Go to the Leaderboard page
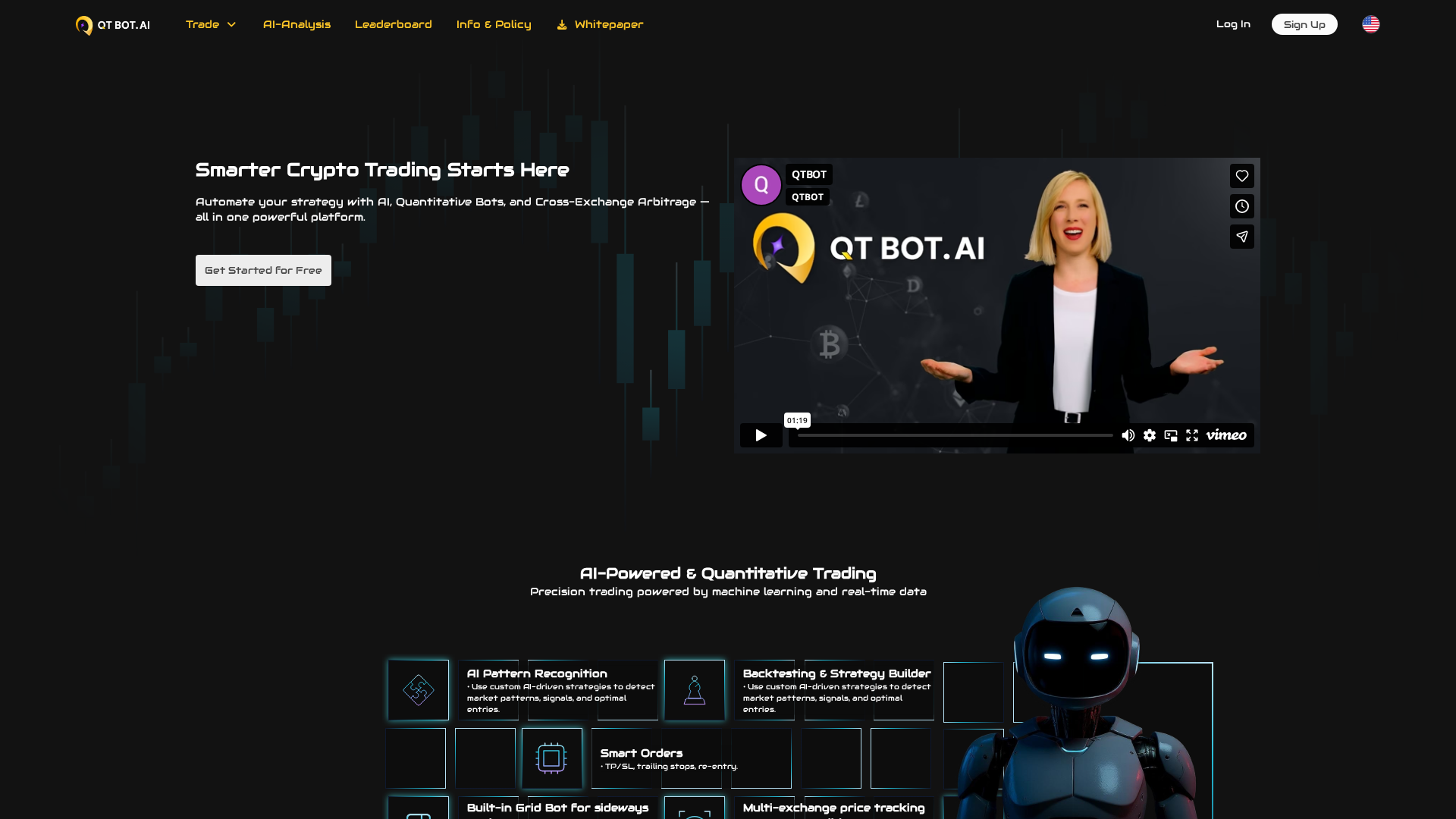This screenshot has width=1456, height=819. pos(393,24)
